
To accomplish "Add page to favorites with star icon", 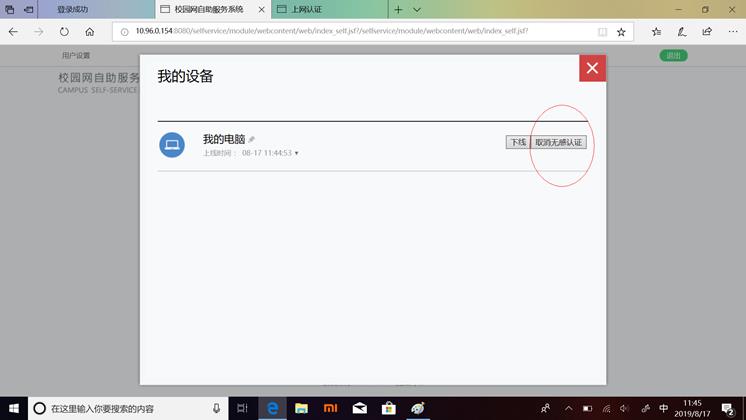I will click(621, 32).
